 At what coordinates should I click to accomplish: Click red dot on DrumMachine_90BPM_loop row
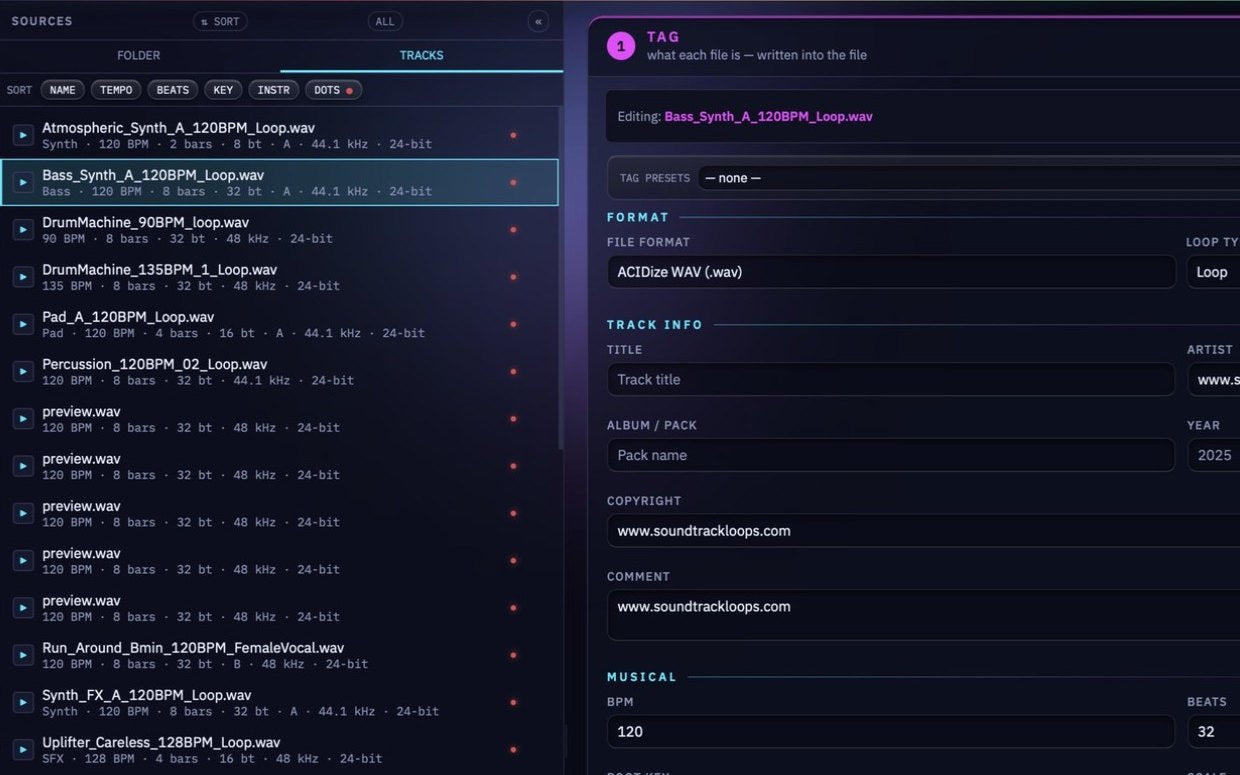click(x=513, y=230)
